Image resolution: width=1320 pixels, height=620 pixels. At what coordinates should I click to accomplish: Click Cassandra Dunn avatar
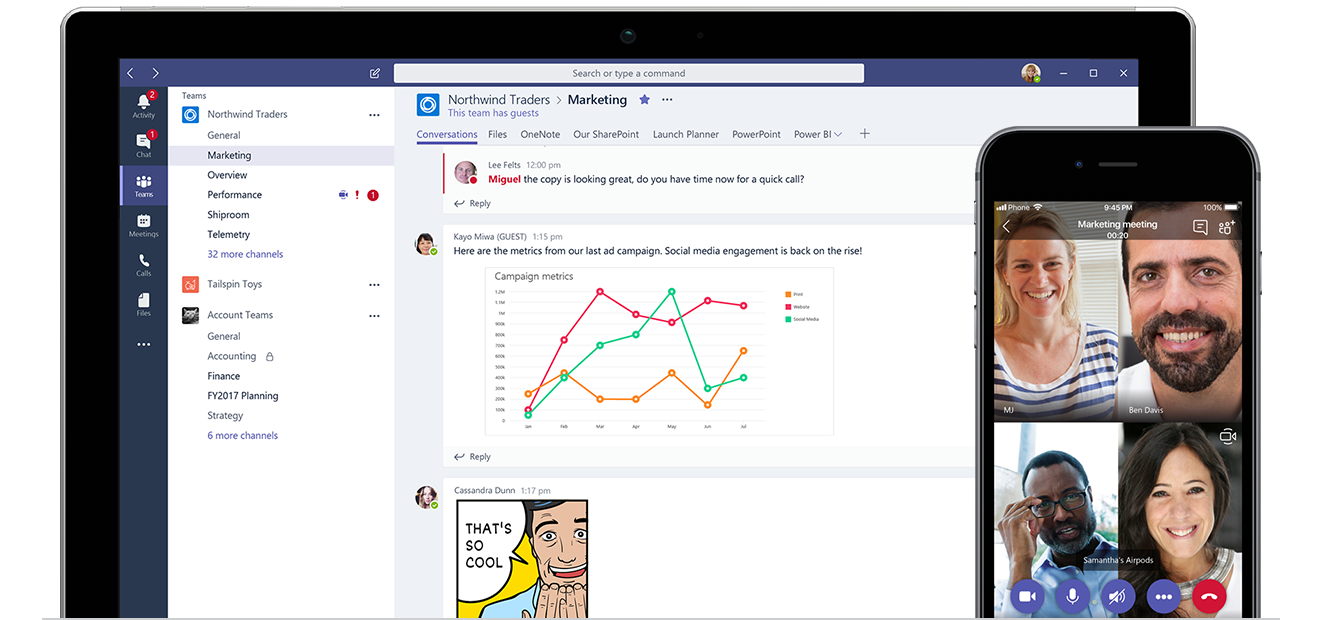pos(426,496)
